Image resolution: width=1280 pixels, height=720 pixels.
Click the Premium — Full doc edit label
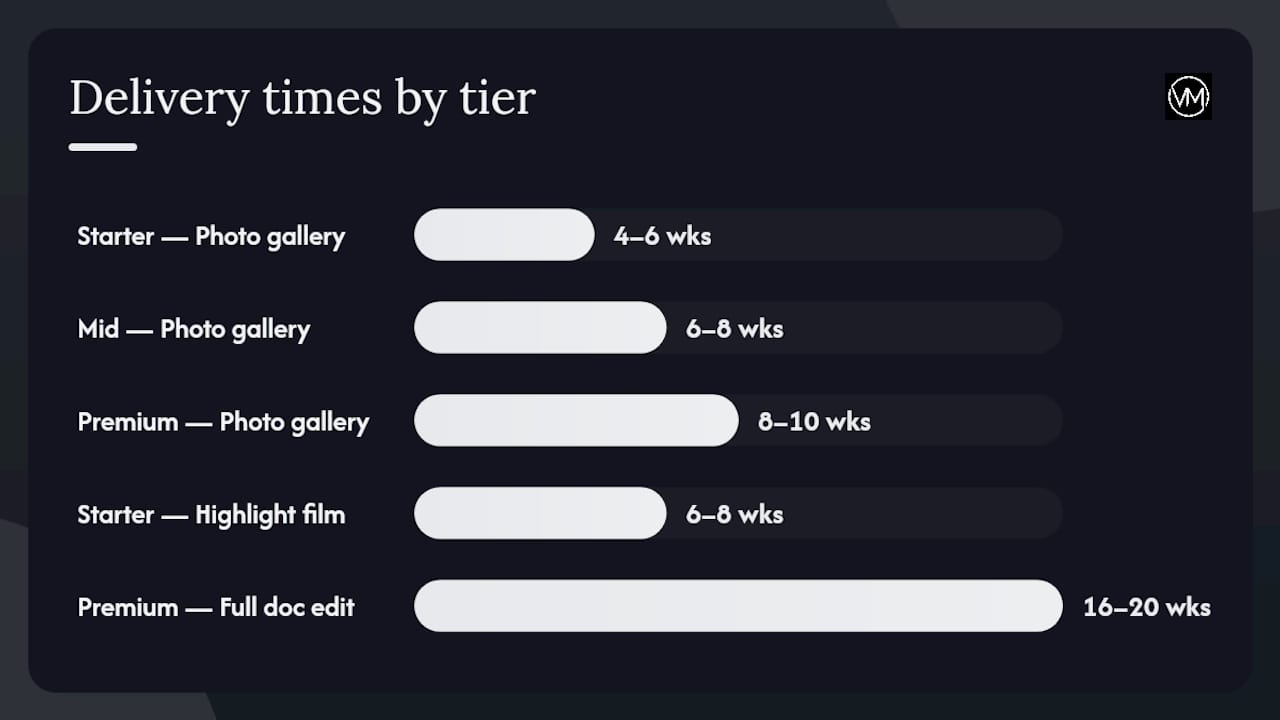point(216,607)
